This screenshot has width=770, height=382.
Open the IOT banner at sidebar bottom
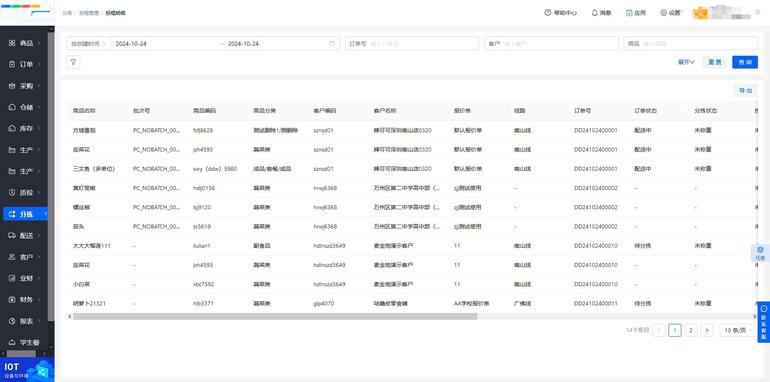(27, 370)
